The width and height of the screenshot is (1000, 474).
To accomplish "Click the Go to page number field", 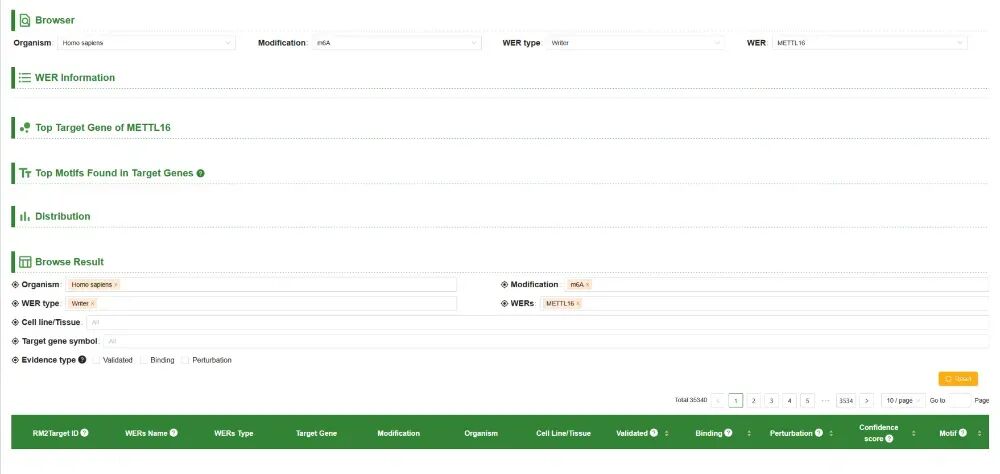I will [x=960, y=401].
